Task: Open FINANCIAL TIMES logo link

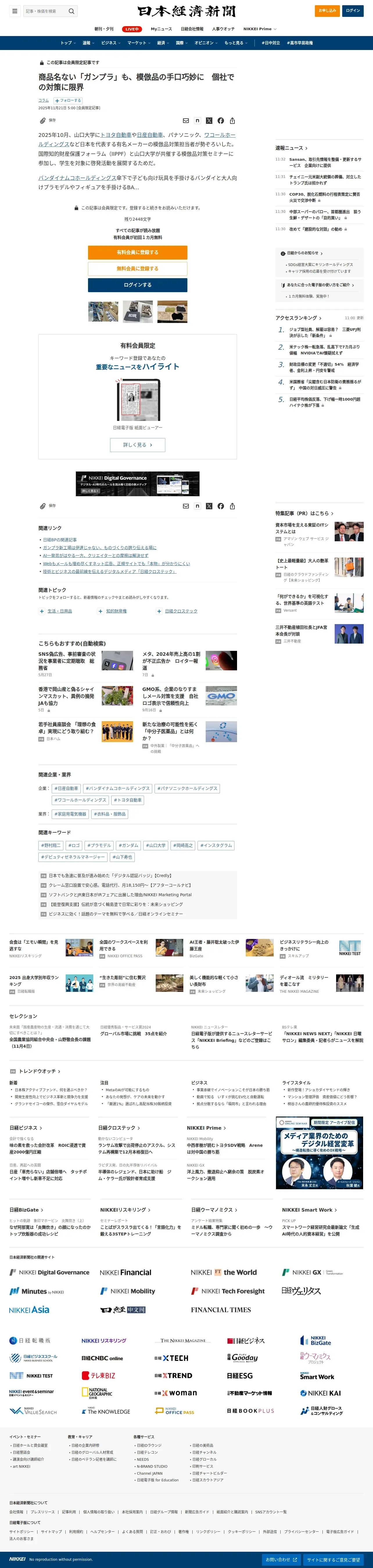Action: pos(221,1310)
